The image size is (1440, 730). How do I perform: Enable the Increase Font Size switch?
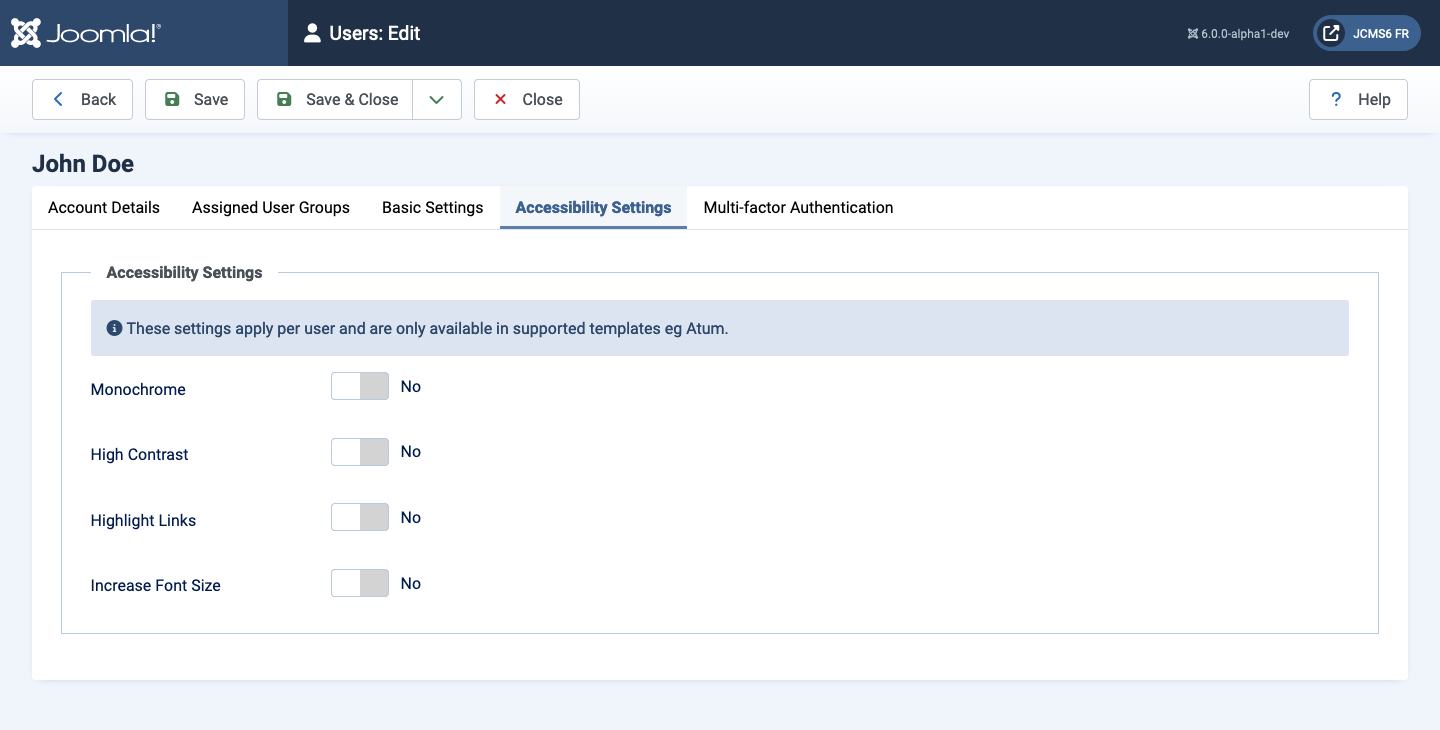coord(360,583)
